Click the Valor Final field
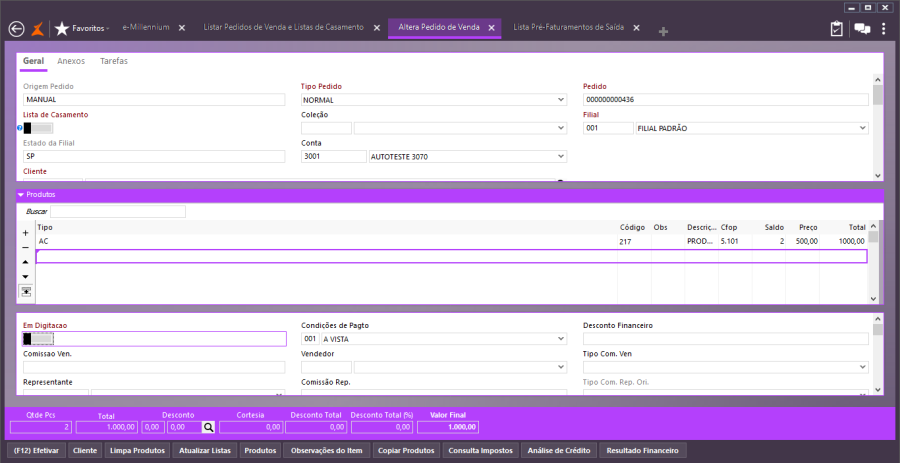Screen dimensions: 900x463 point(448,427)
